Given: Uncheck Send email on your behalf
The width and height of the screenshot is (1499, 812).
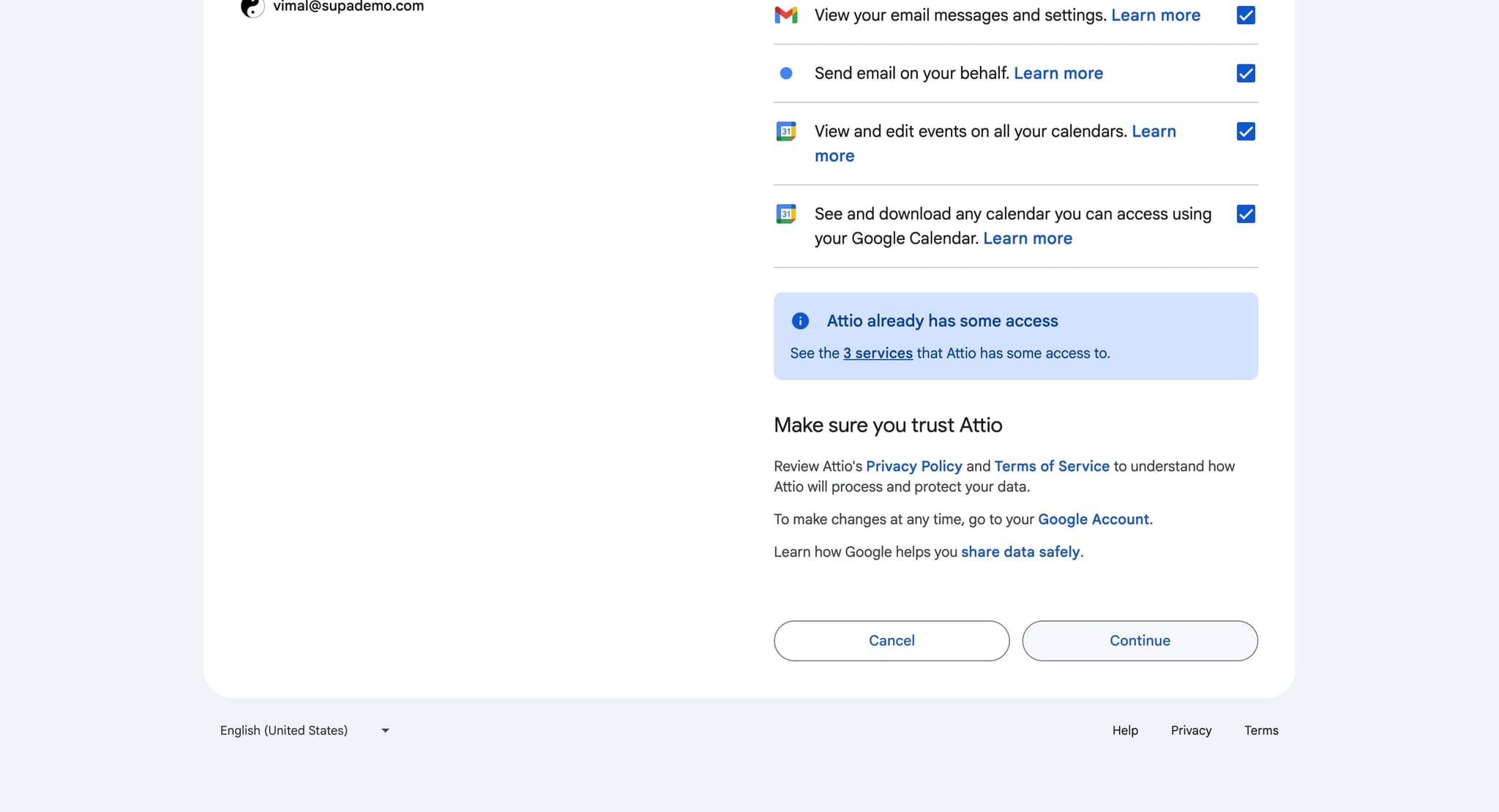Looking at the screenshot, I should click(x=1245, y=73).
